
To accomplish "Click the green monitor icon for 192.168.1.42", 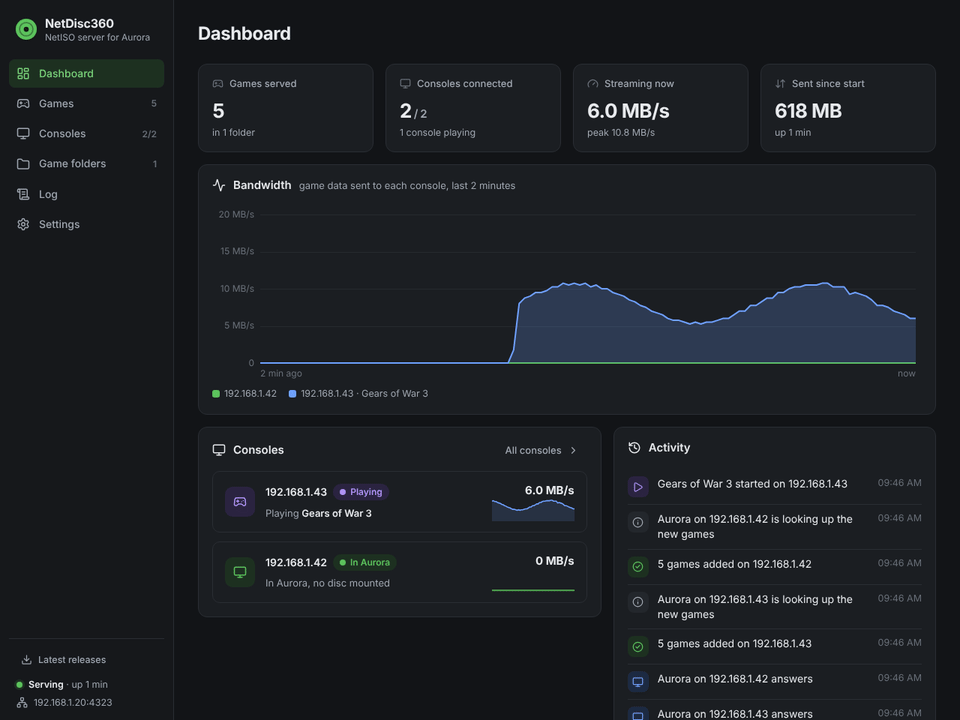I will pos(240,572).
